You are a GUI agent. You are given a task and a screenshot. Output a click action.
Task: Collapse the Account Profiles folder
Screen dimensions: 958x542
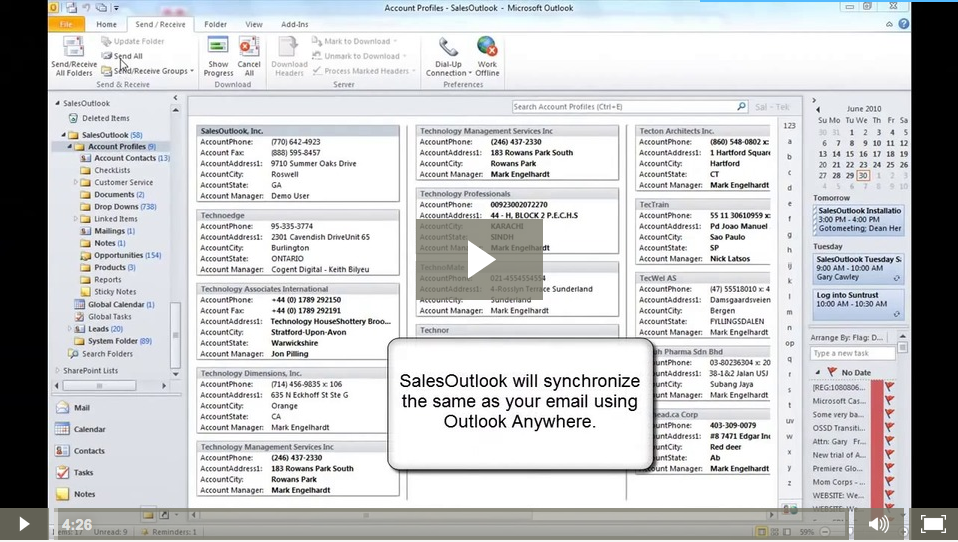pos(70,147)
